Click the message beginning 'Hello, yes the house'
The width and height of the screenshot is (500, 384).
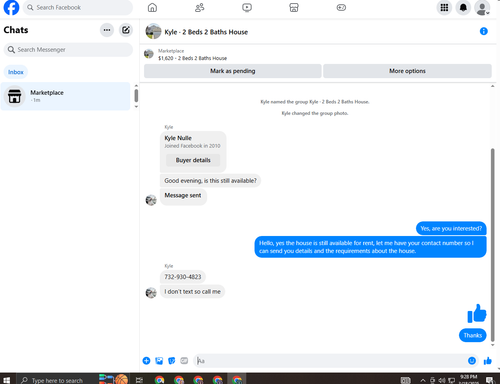click(x=370, y=247)
